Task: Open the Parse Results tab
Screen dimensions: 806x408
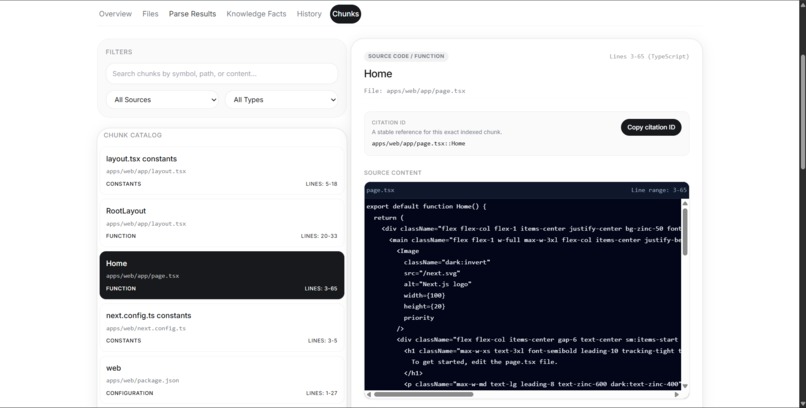Action: coord(192,14)
